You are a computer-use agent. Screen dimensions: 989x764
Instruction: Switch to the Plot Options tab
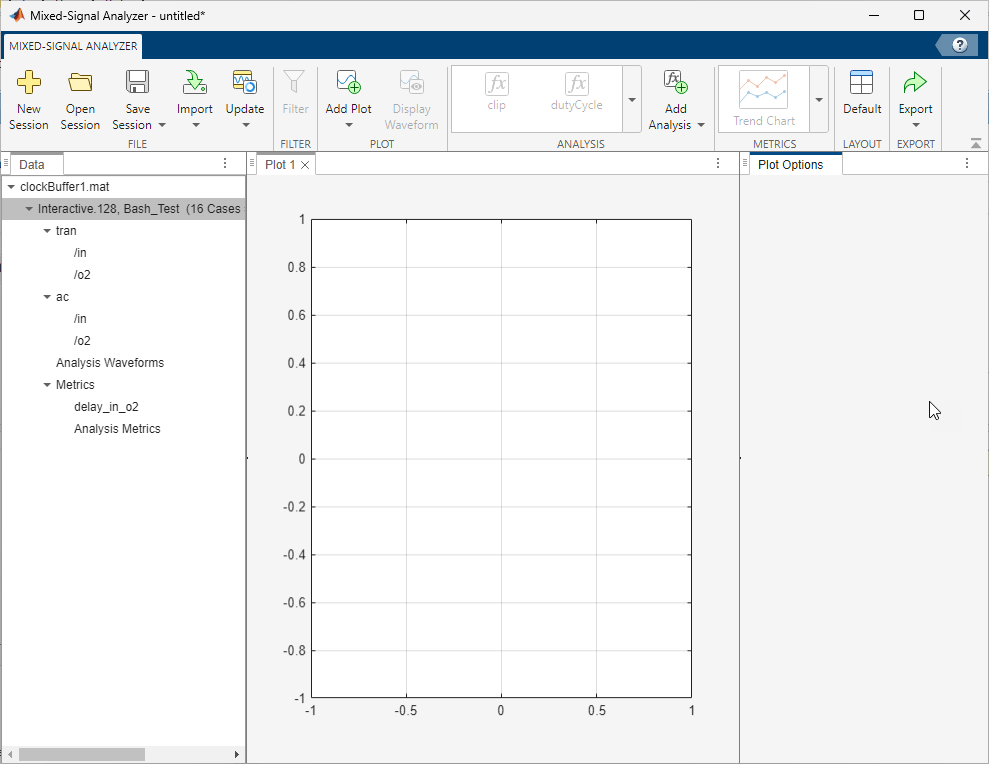[x=790, y=165]
